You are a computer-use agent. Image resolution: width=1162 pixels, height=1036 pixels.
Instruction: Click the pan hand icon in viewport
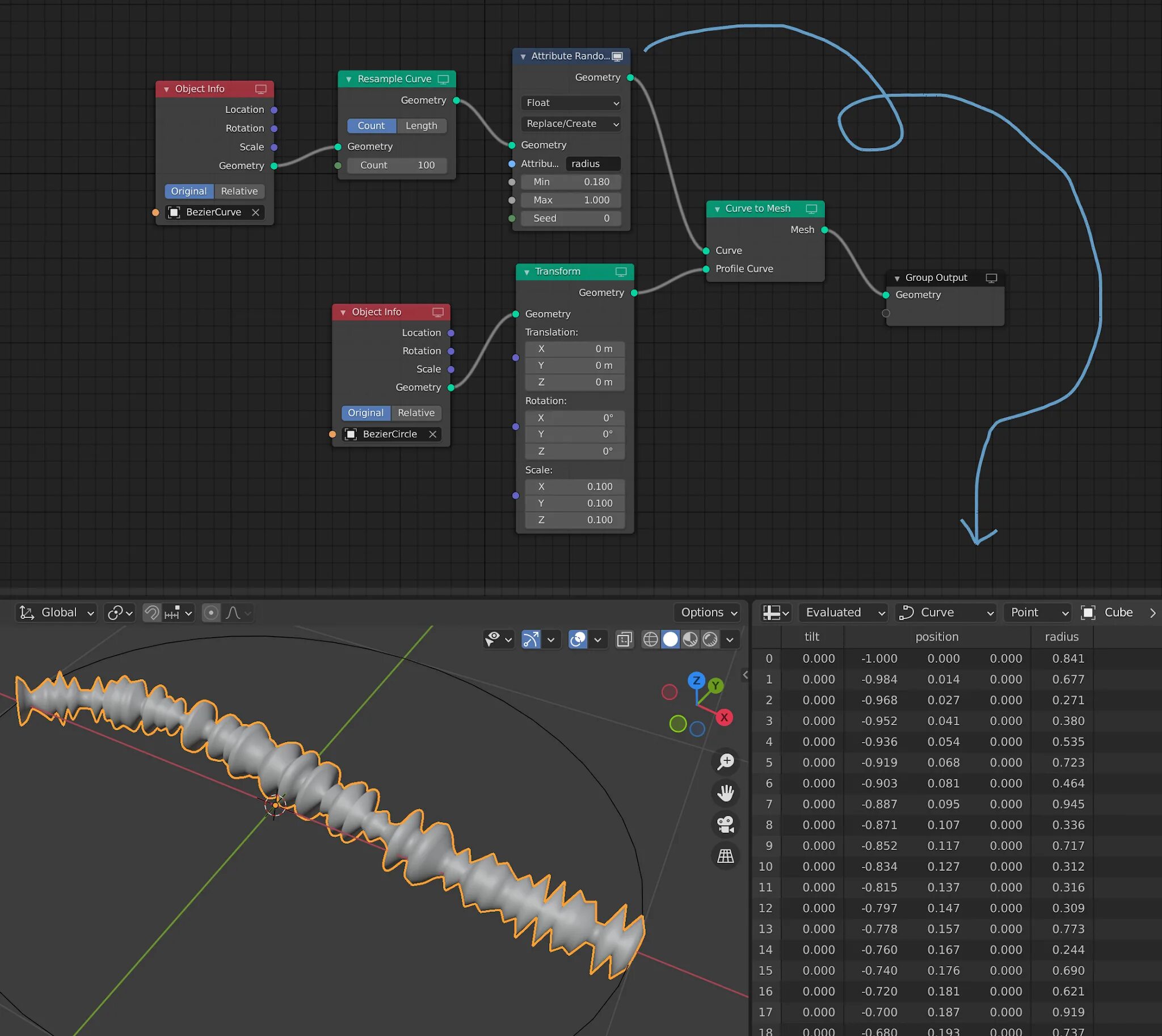pos(725,793)
